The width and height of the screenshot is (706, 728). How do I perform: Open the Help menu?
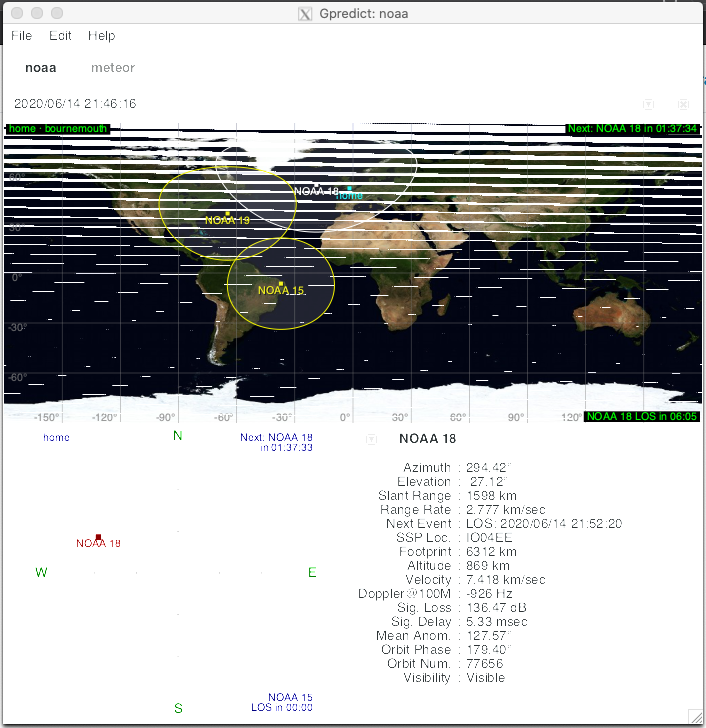pyautogui.click(x=102, y=36)
